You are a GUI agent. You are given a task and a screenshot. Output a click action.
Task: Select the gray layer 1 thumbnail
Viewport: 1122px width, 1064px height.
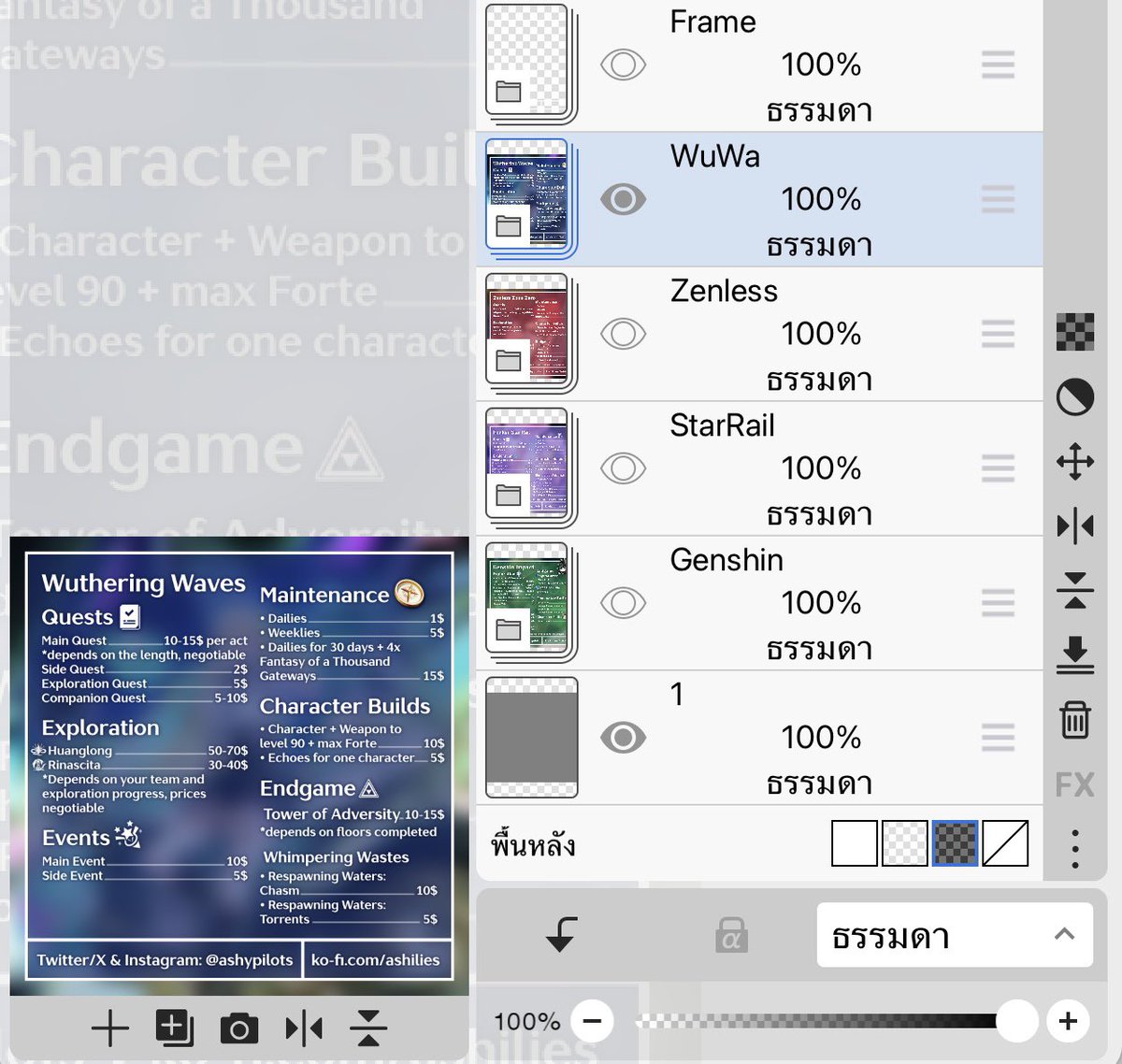[531, 737]
